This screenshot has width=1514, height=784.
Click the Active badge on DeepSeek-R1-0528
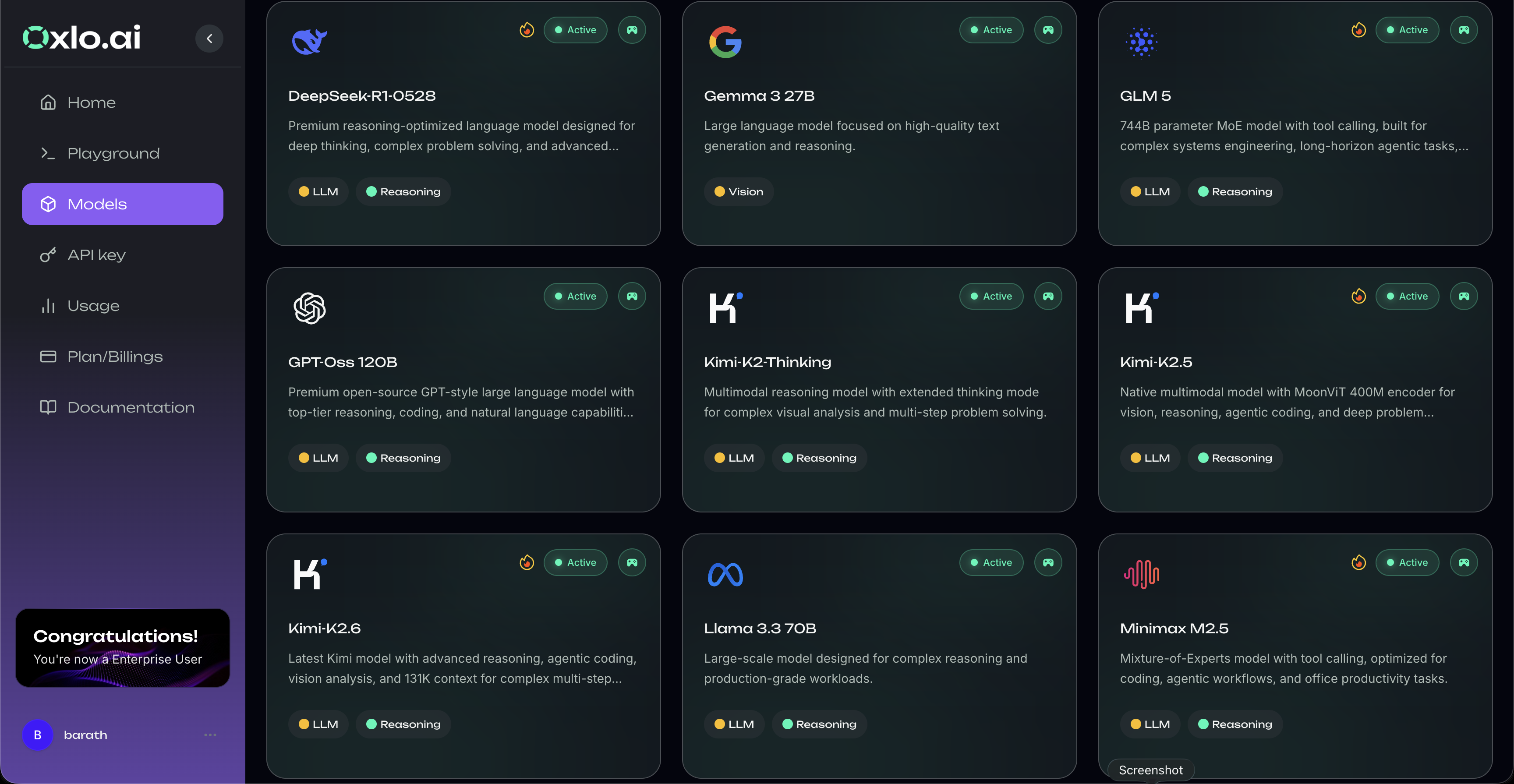point(575,30)
